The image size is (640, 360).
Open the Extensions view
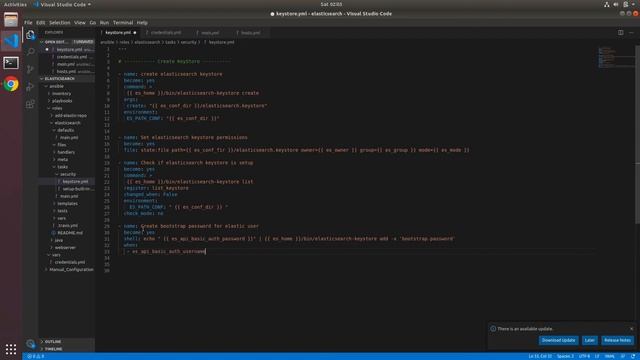(30, 104)
